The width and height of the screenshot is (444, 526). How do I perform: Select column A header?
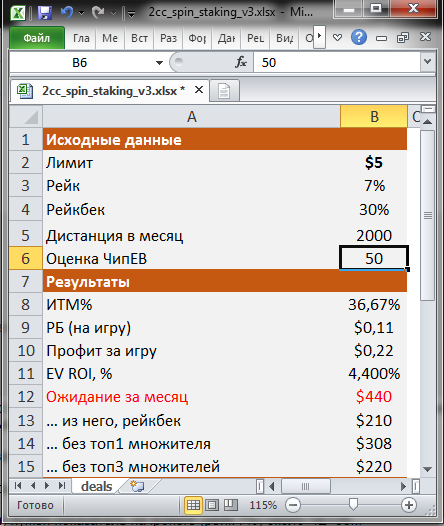pyautogui.click(x=191, y=117)
